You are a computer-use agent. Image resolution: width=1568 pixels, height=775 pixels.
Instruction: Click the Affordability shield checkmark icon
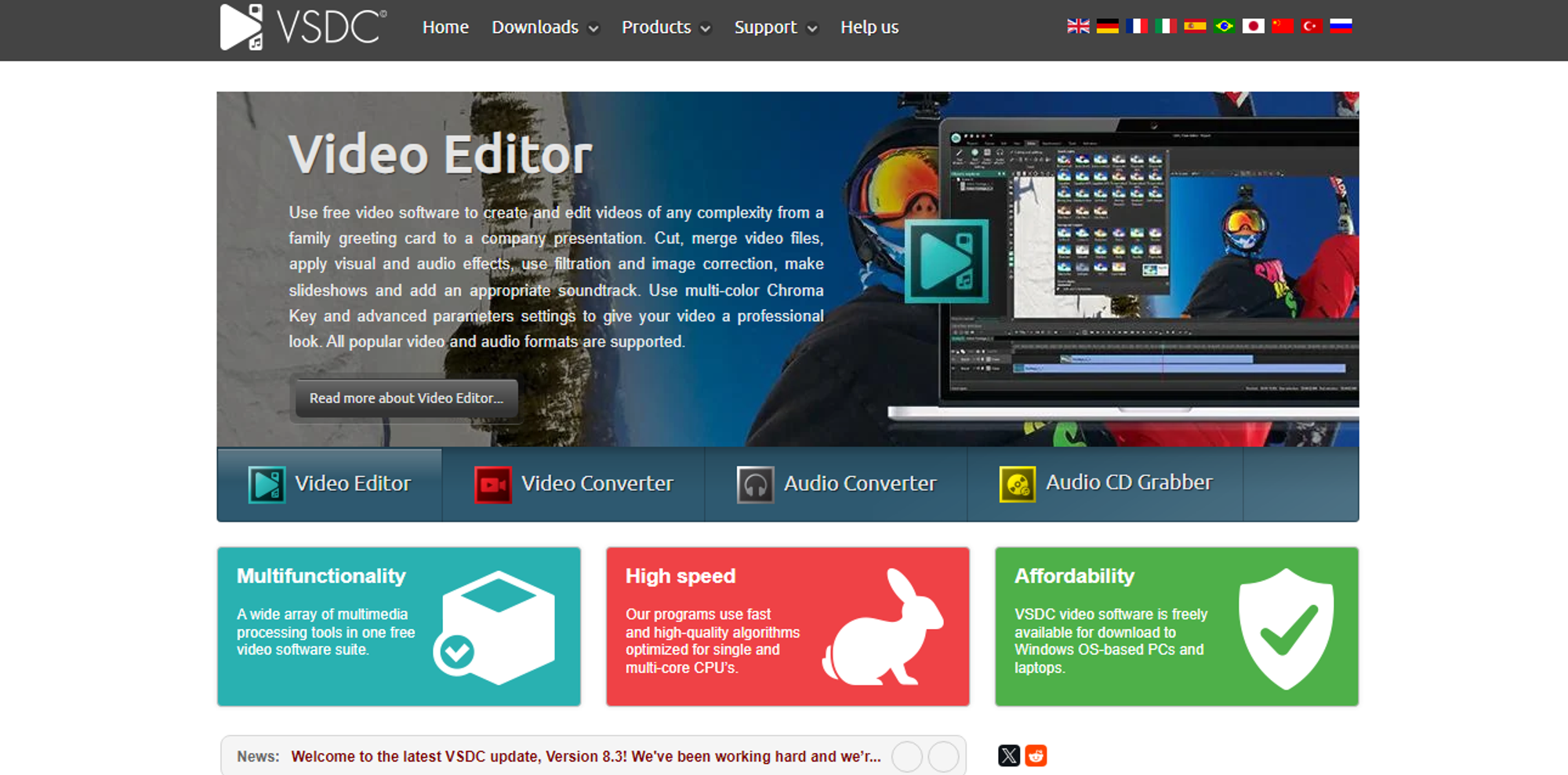[1286, 629]
